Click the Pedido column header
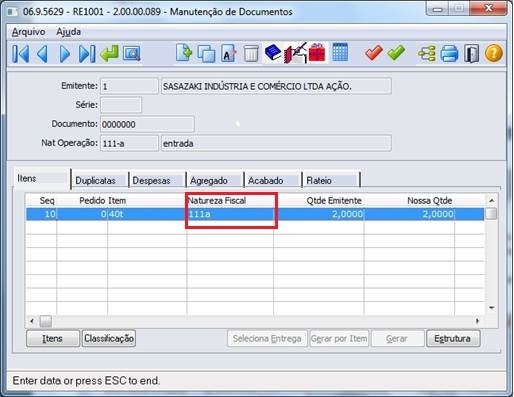 pyautogui.click(x=82, y=201)
